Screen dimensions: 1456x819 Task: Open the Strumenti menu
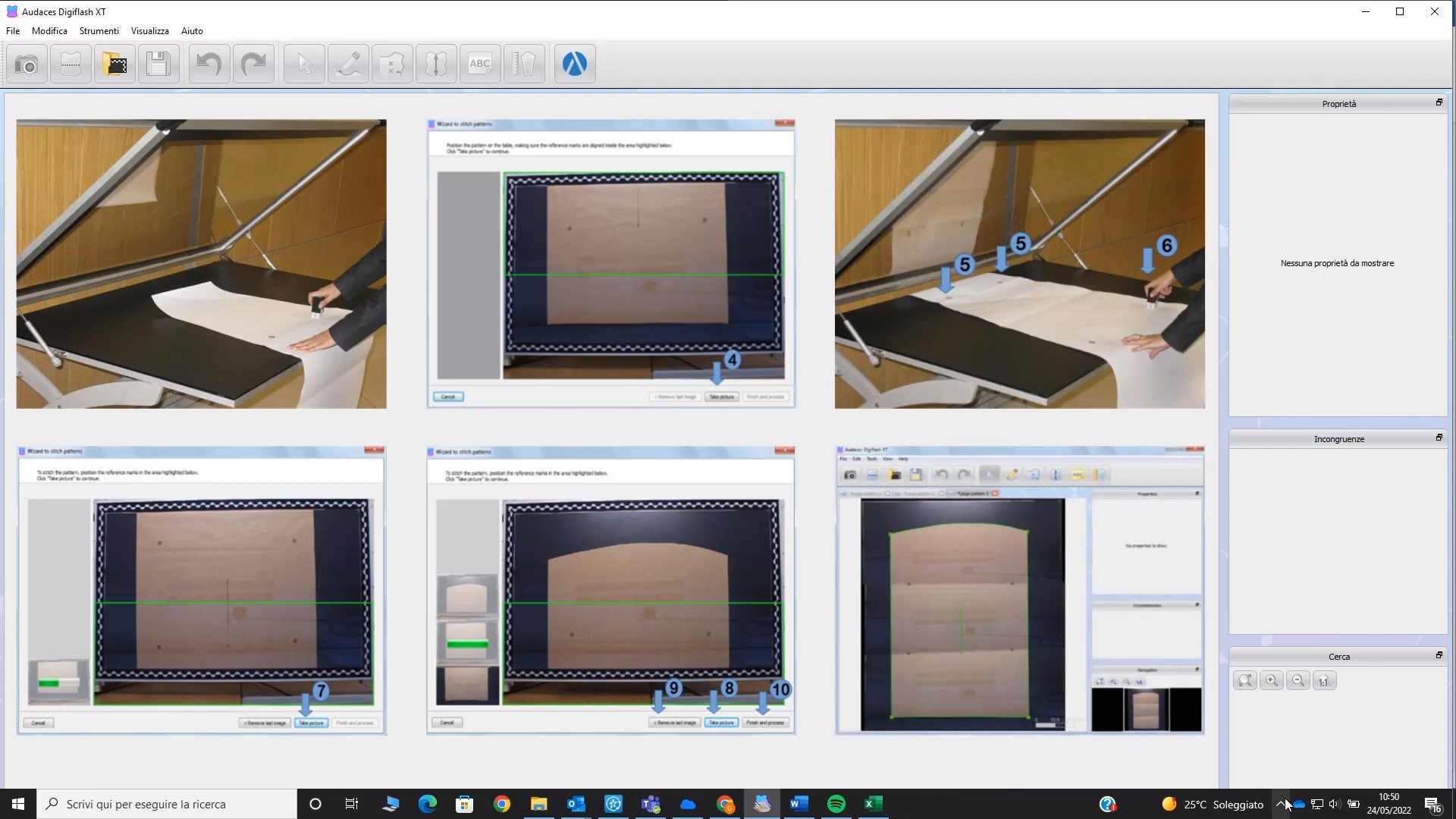[x=99, y=31]
